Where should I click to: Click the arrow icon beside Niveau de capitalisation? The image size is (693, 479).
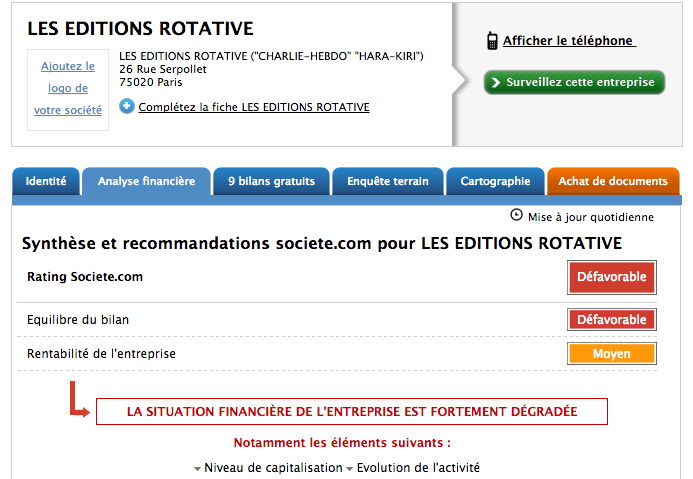point(198,468)
